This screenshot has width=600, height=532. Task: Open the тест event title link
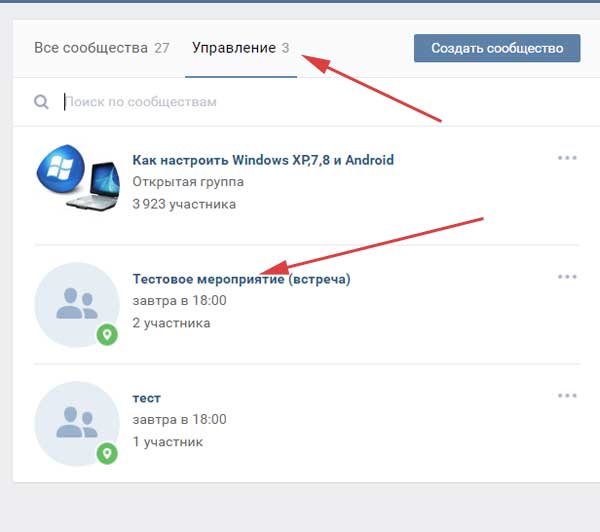(x=146, y=398)
